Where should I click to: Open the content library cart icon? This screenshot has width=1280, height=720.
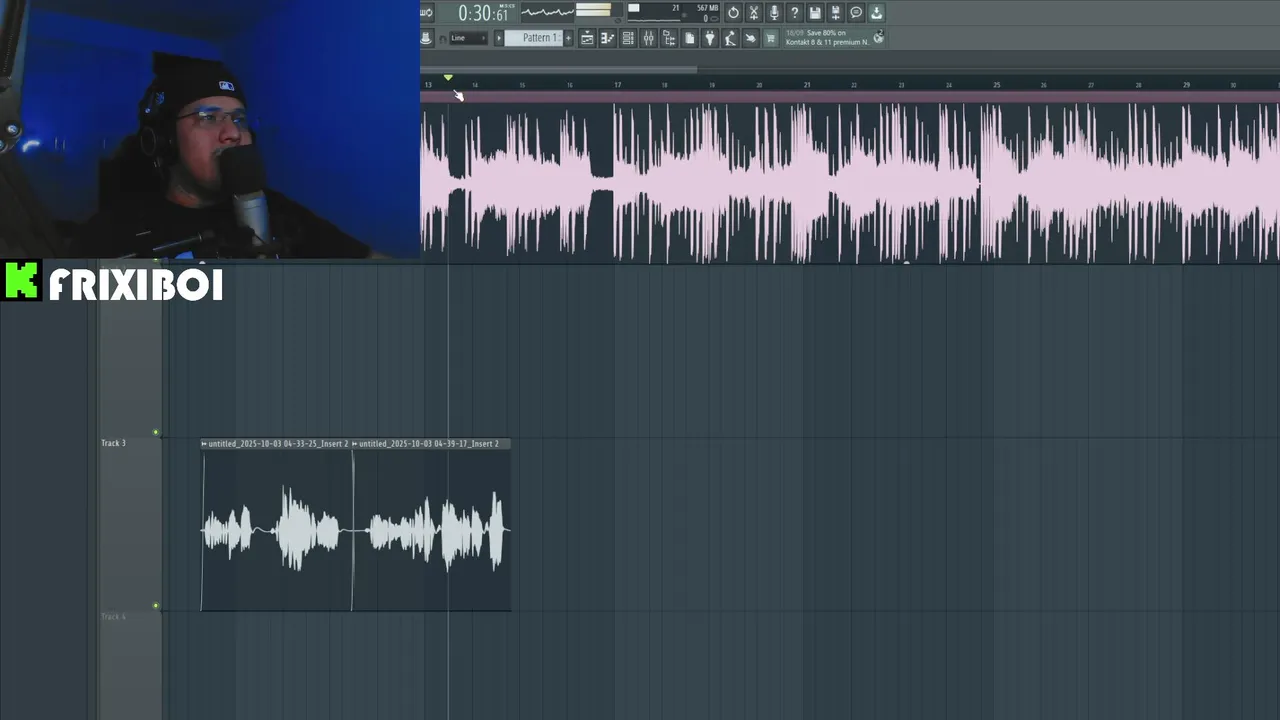pos(771,38)
